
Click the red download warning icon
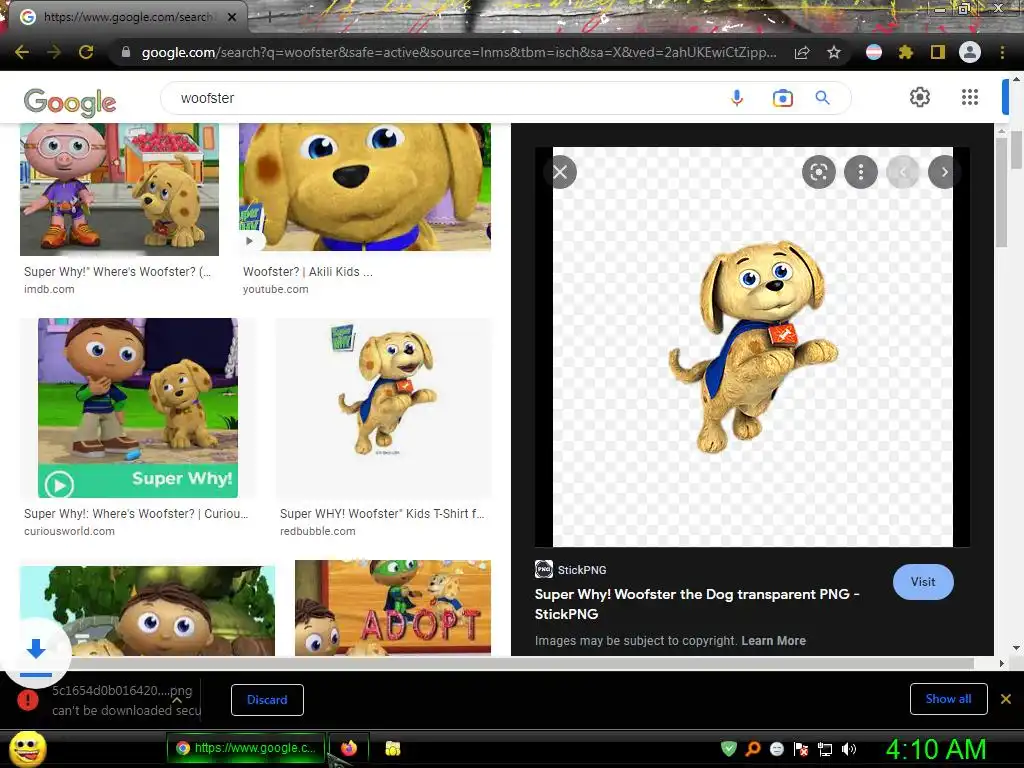(27, 700)
